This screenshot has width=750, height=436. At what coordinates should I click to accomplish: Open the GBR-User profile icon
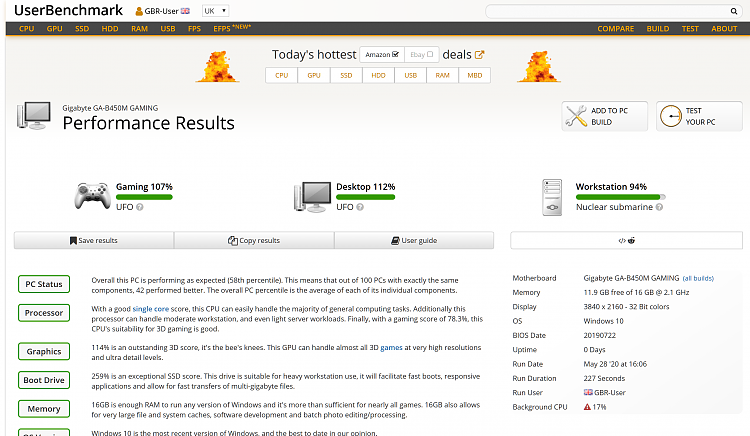click(139, 11)
